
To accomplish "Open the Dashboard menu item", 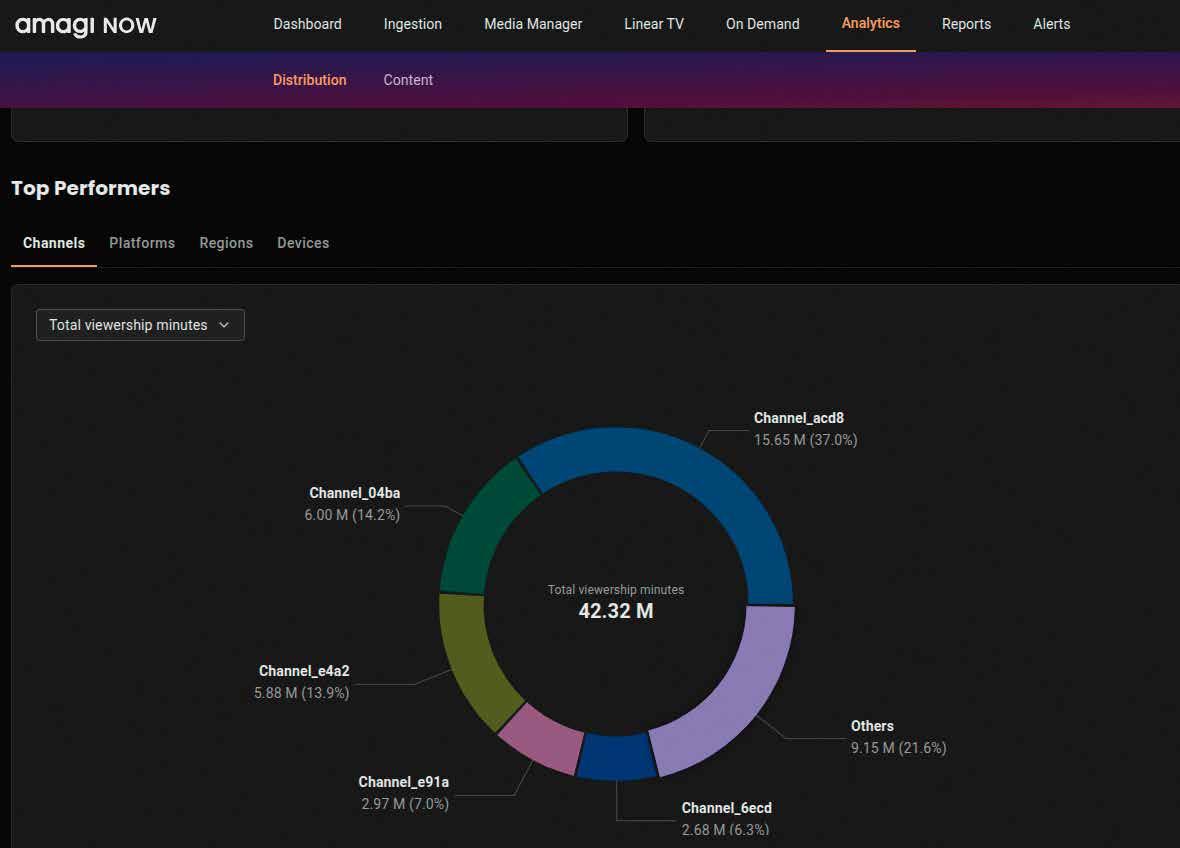I will (307, 24).
